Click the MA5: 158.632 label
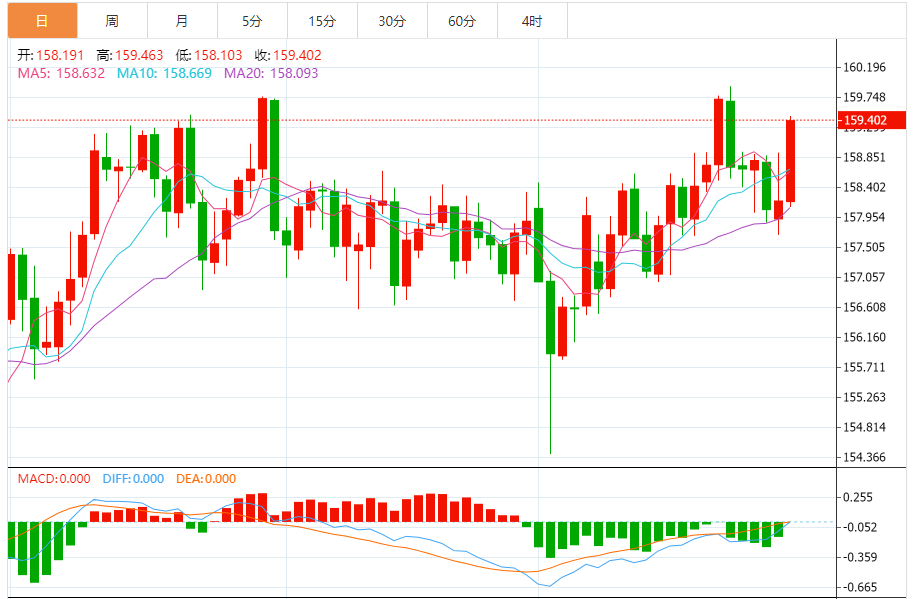Image resolution: width=914 pixels, height=599 pixels. point(61,73)
